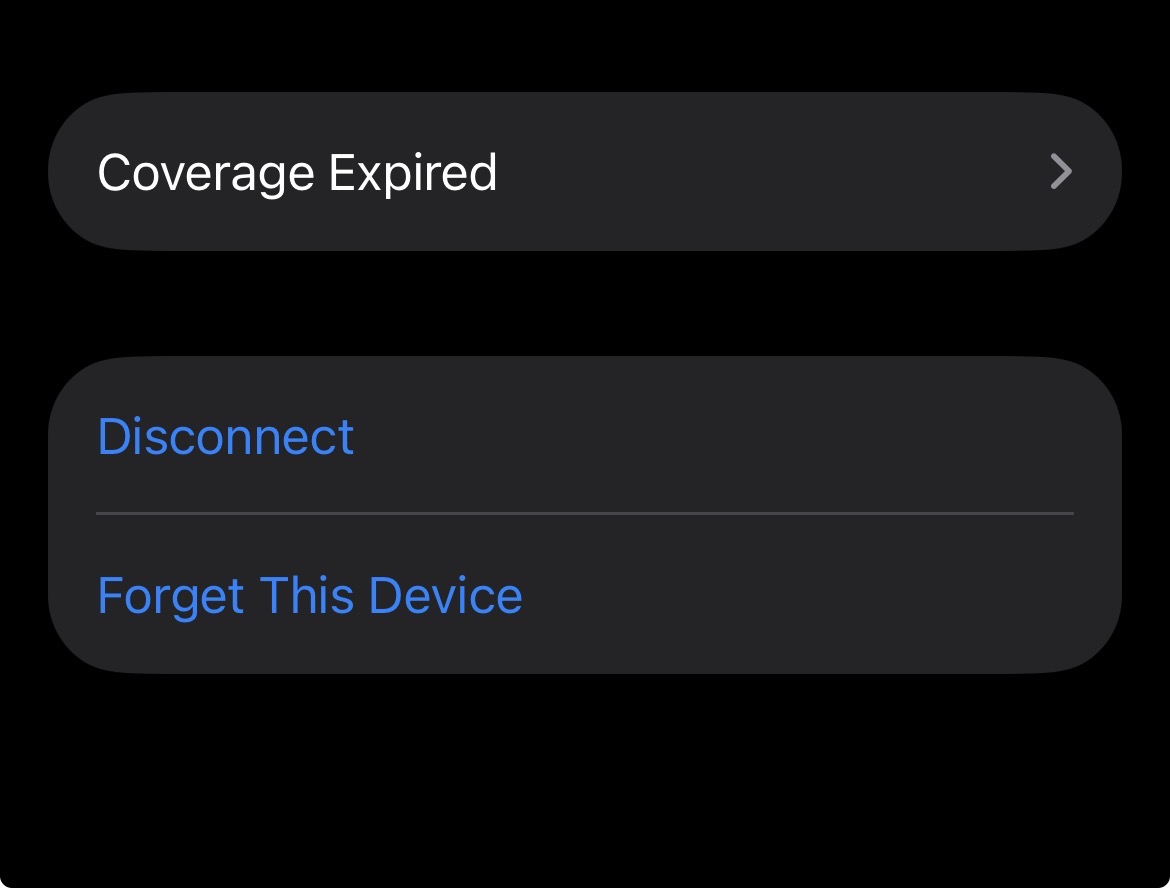Choose the blue Disconnect link
Screen dimensions: 1170x888
click(226, 437)
